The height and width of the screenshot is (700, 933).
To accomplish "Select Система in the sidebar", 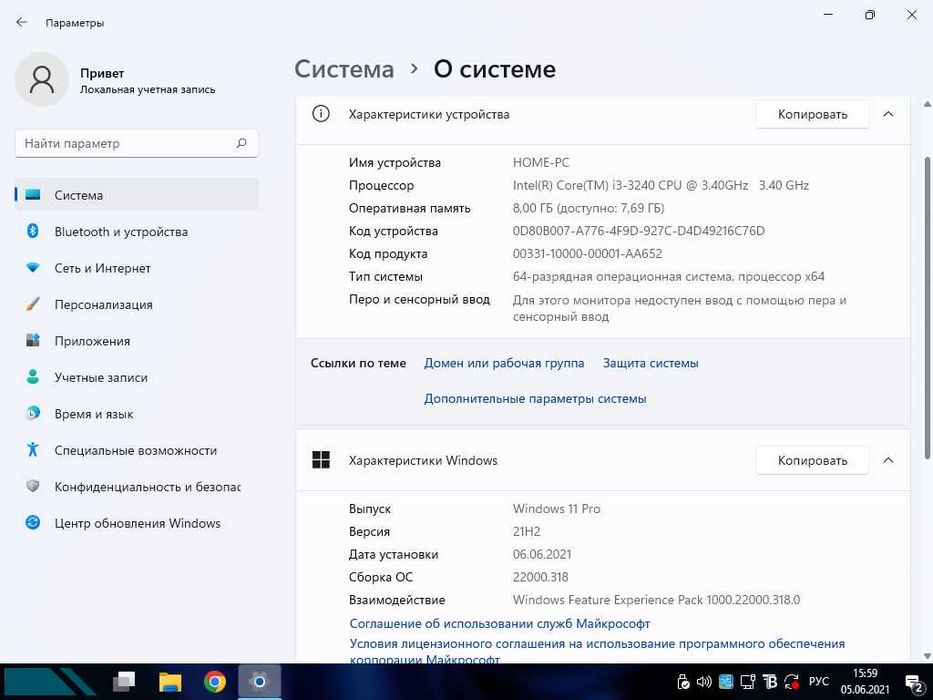I will click(136, 195).
